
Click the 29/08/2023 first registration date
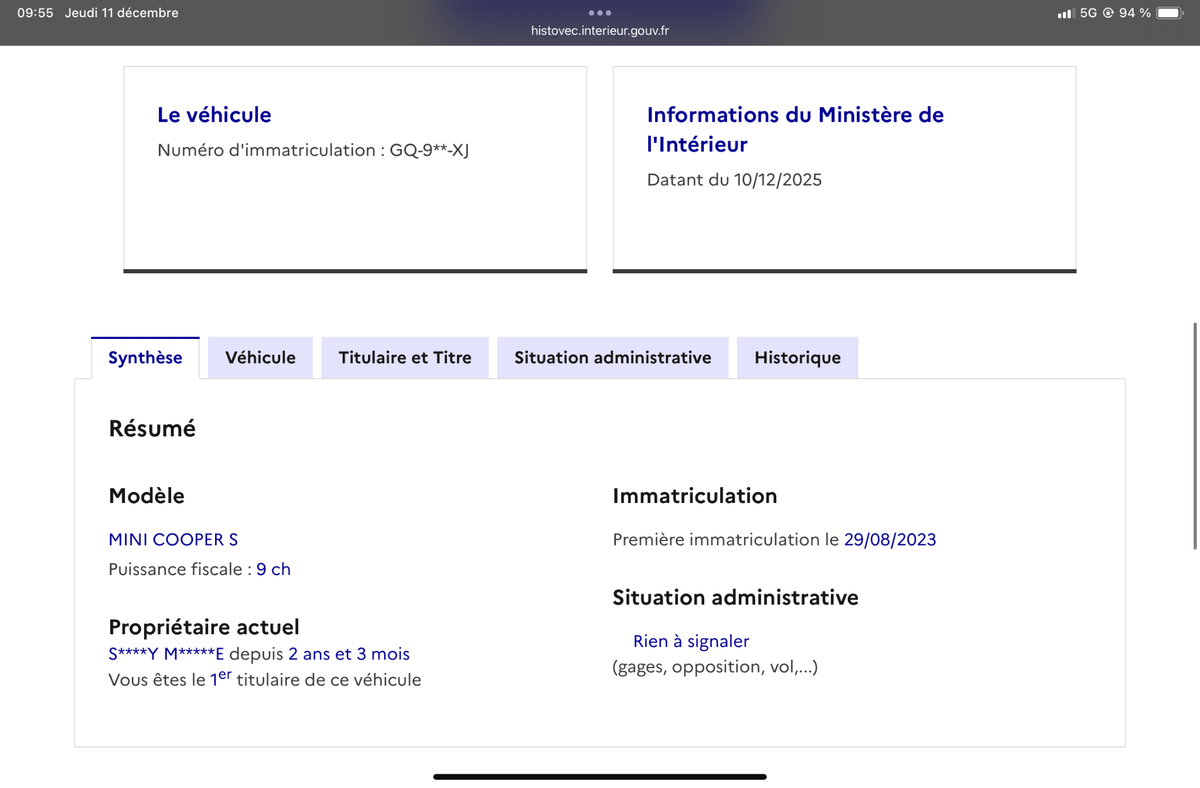pyautogui.click(x=890, y=540)
